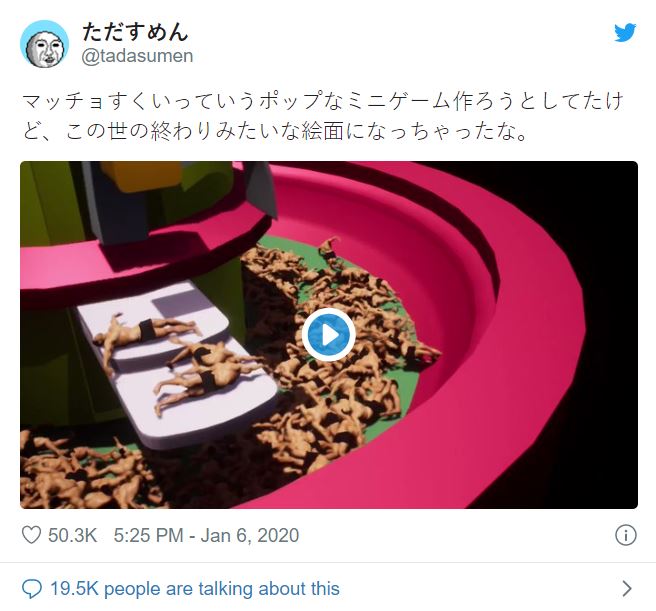
Task: Click the Twitter bird logo
Action: pos(625,33)
